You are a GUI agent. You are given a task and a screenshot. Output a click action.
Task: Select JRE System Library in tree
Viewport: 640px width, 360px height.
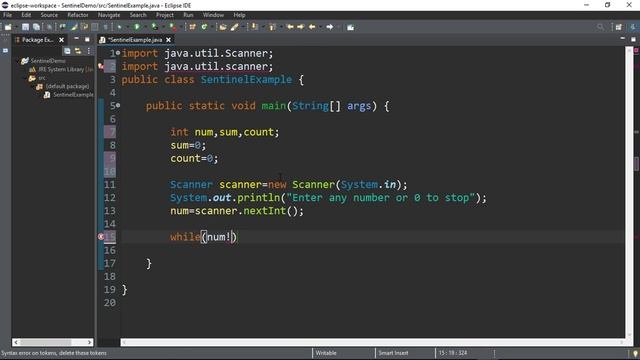tap(61, 69)
